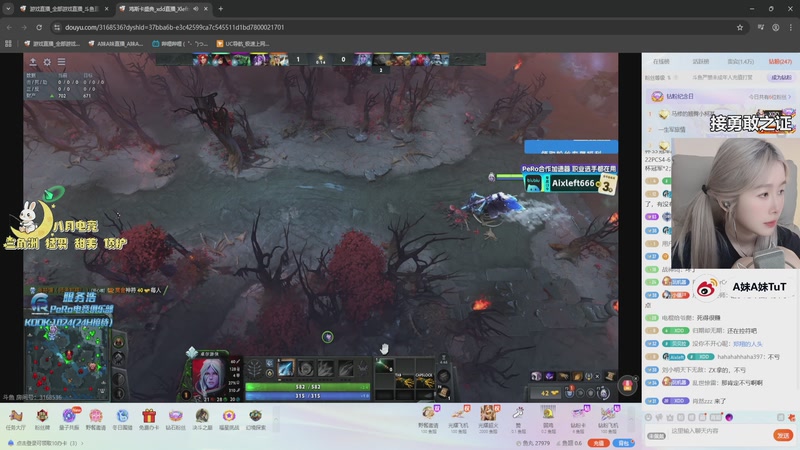Send the 光耀飞机 gift

click(458, 419)
